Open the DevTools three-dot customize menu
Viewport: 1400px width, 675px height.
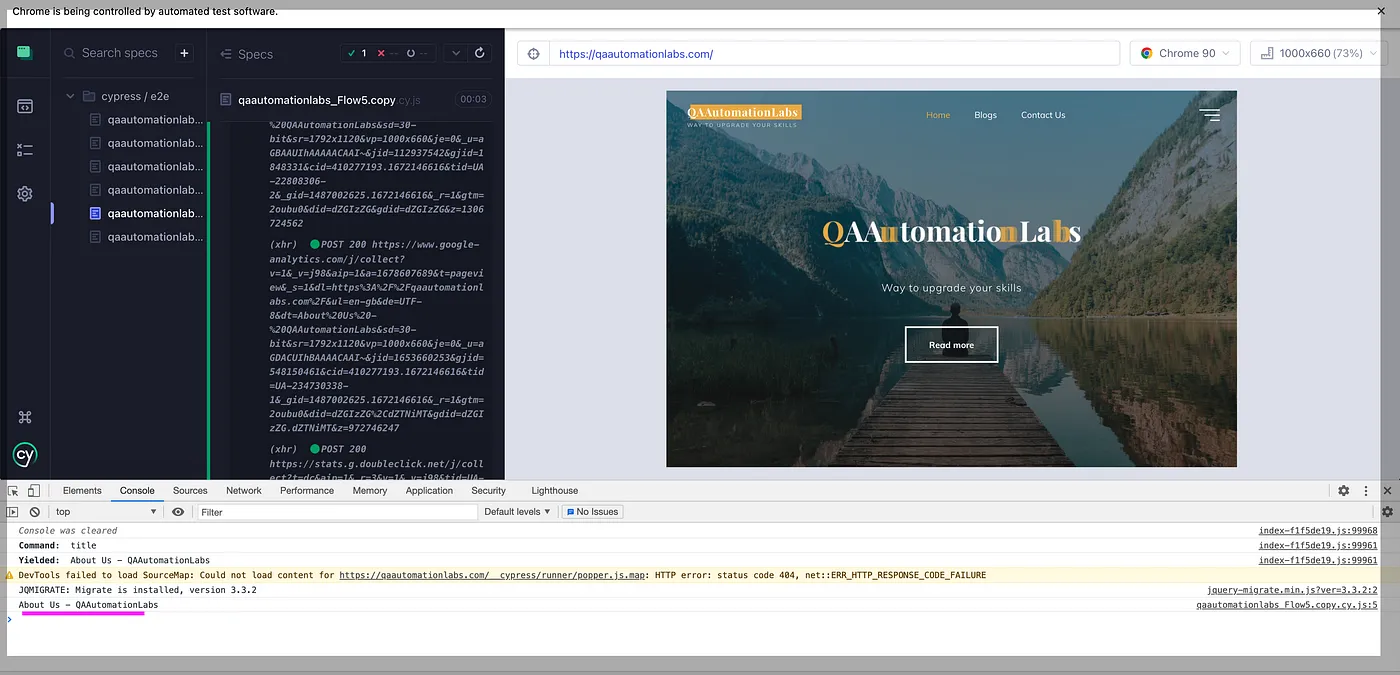click(1366, 490)
